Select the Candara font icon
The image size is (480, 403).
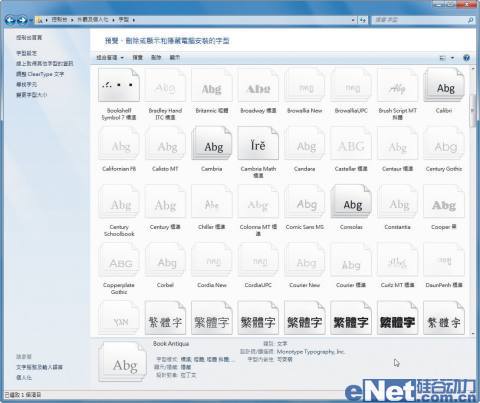tap(304, 143)
